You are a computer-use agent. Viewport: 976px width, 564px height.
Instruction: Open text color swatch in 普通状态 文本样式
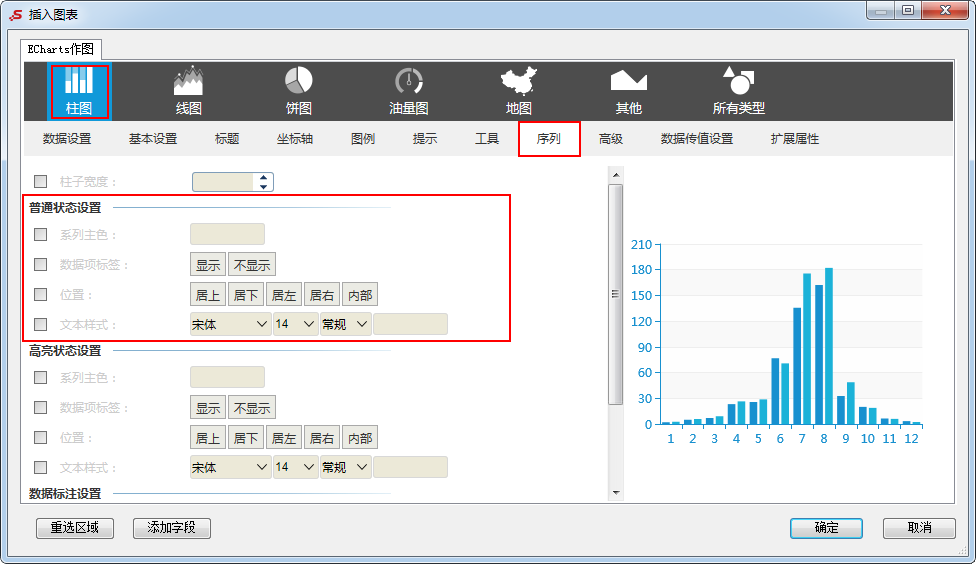tap(410, 324)
